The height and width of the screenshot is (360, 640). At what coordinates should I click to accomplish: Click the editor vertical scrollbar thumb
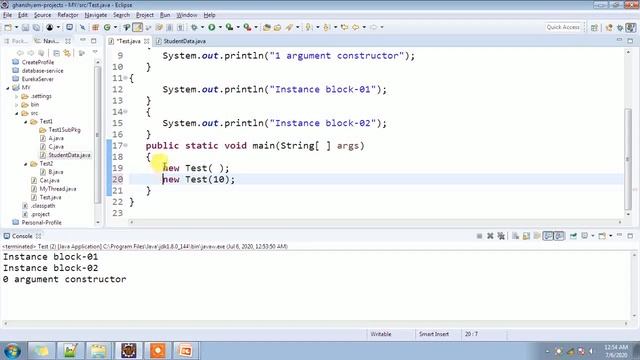click(628, 159)
